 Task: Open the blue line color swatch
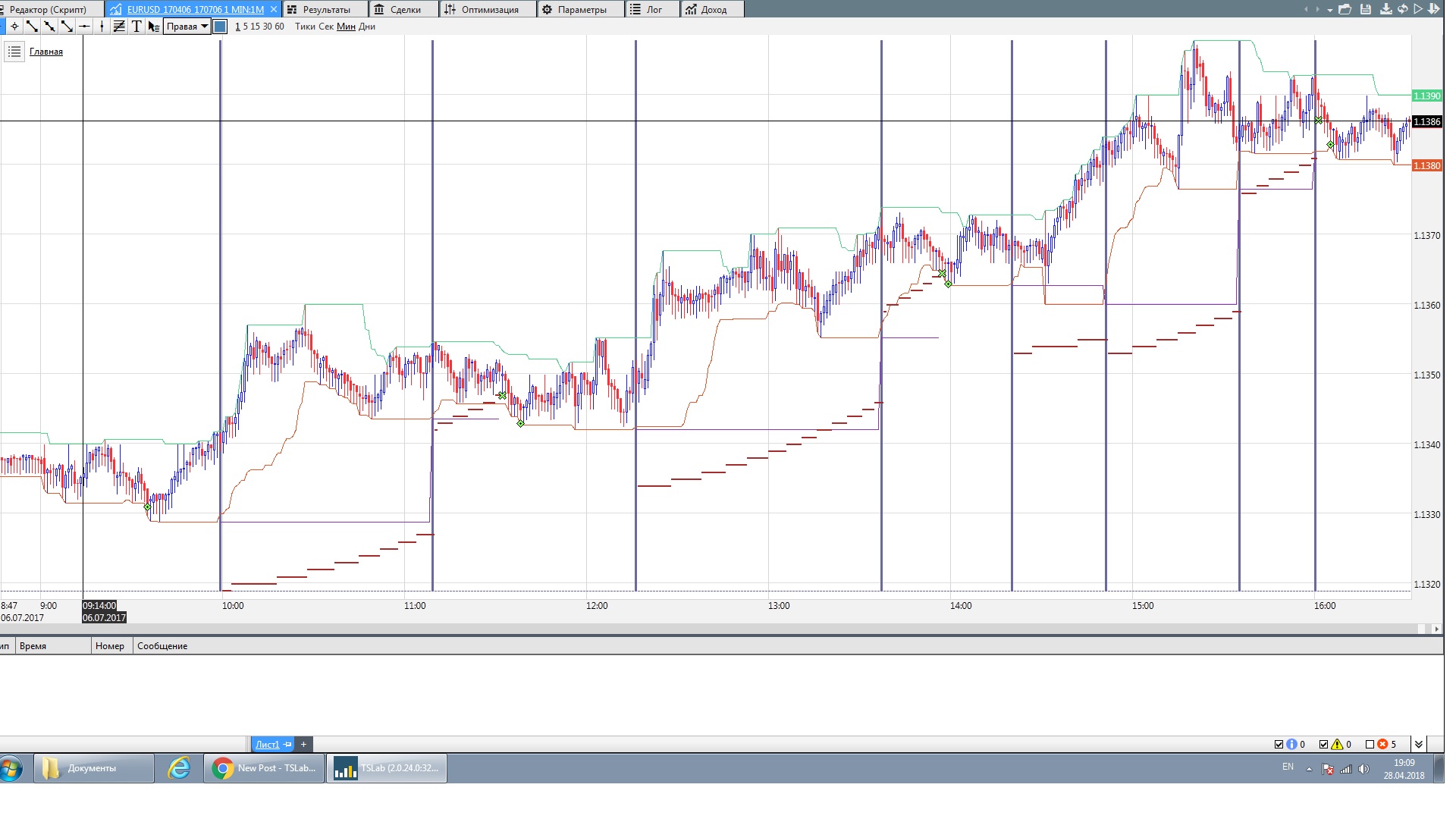pyautogui.click(x=220, y=27)
